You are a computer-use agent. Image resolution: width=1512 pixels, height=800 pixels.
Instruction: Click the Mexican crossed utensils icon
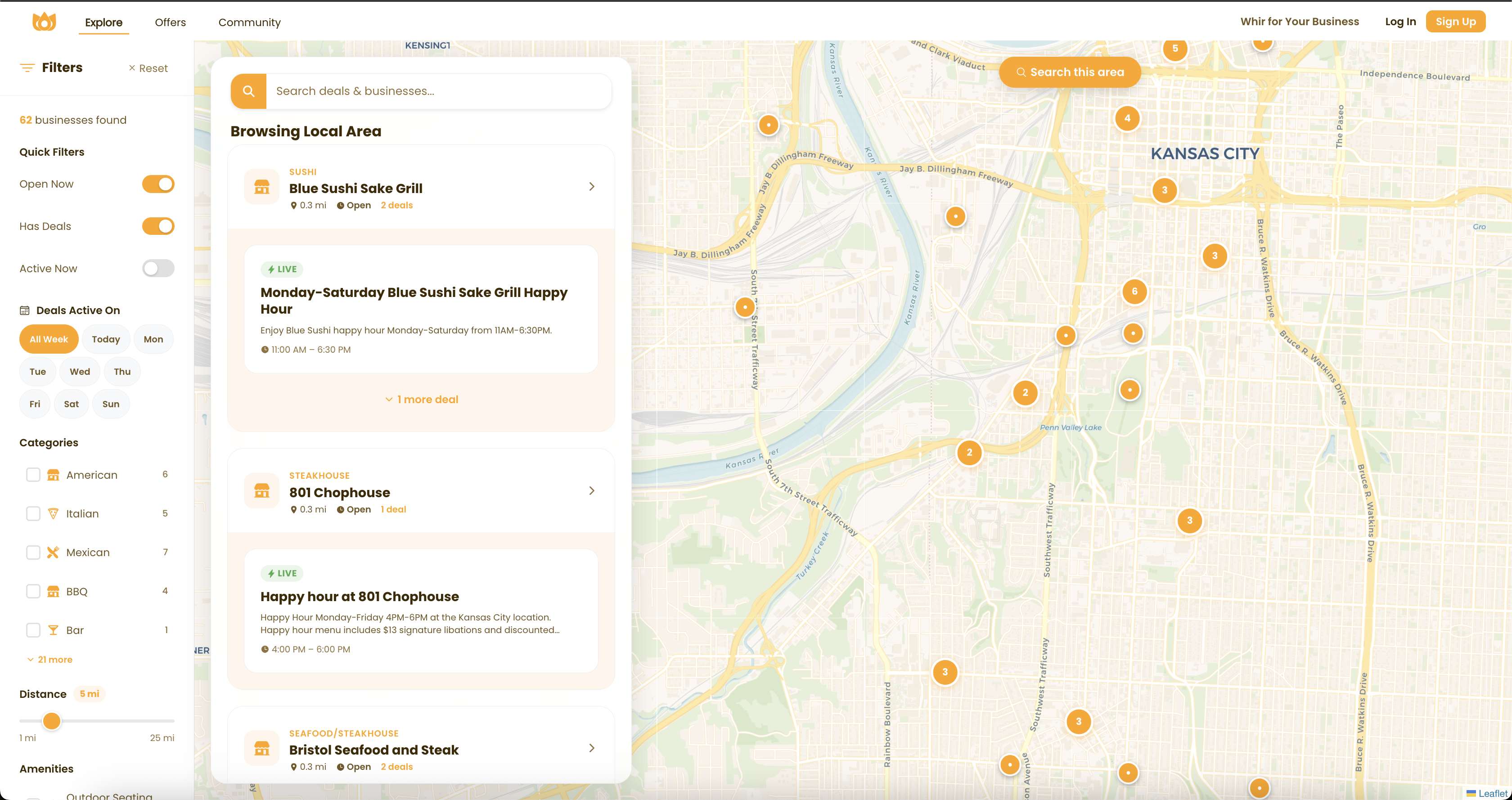(x=53, y=553)
